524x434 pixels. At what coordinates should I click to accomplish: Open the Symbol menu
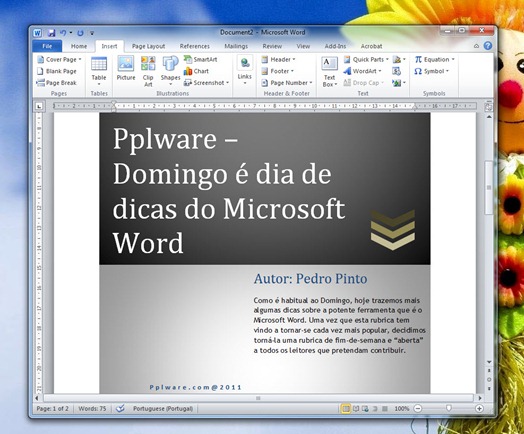coord(432,71)
